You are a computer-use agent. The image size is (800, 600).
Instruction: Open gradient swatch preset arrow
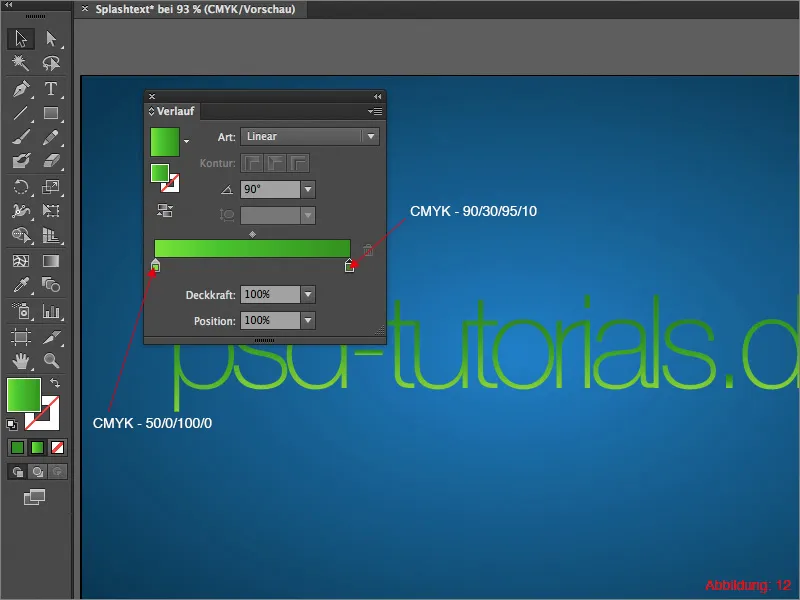[186, 141]
